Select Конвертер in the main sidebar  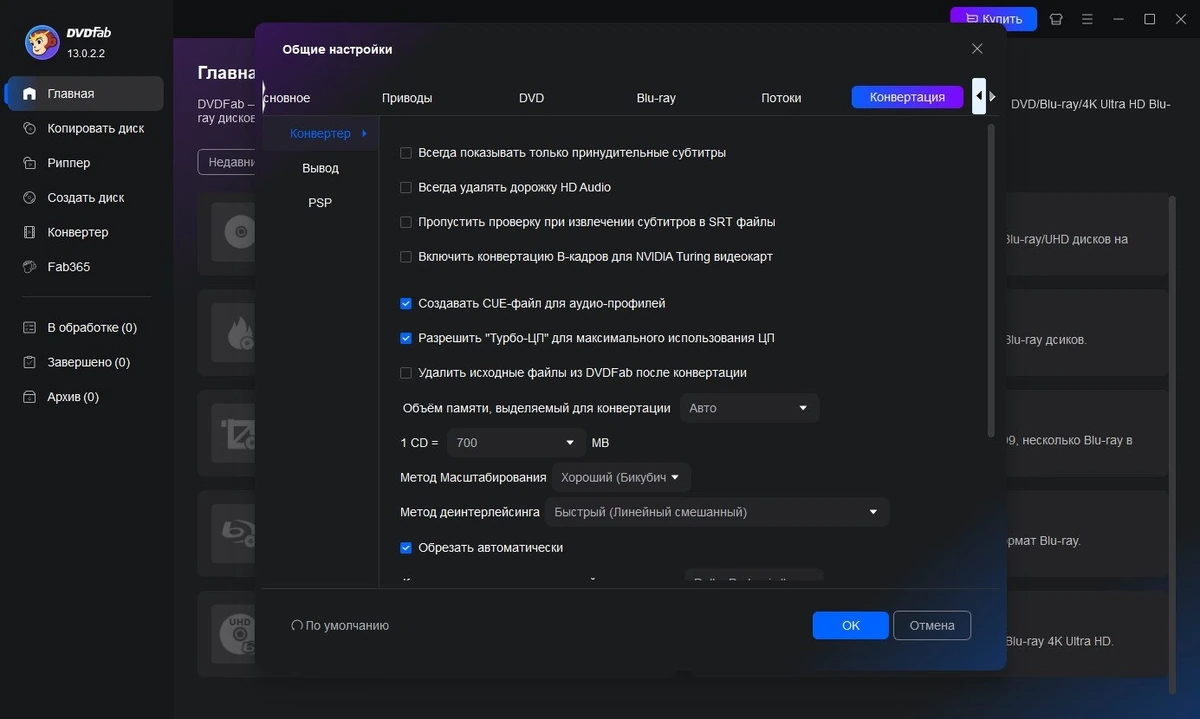(x=84, y=232)
